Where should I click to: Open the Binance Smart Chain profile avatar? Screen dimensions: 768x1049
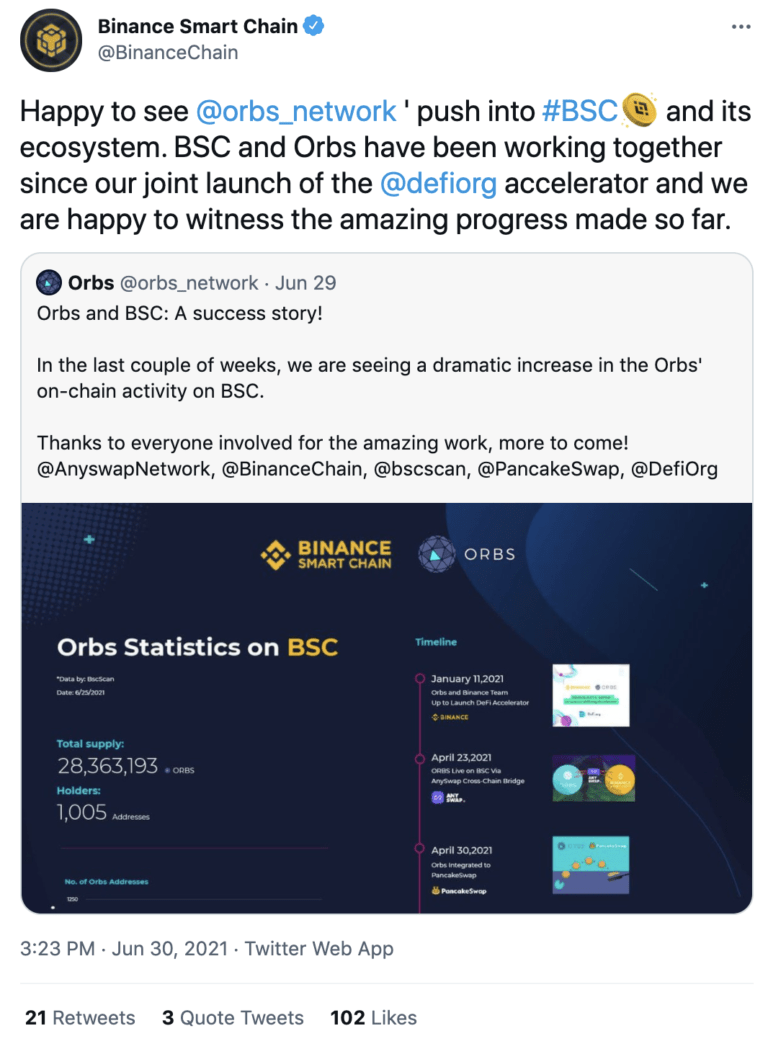coord(51,41)
